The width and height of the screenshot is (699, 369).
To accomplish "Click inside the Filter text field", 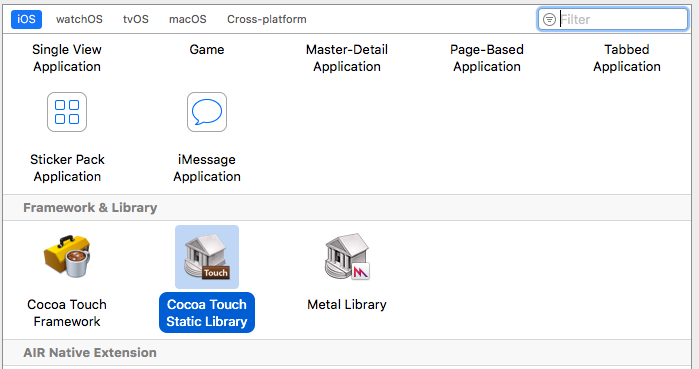I will pos(613,19).
